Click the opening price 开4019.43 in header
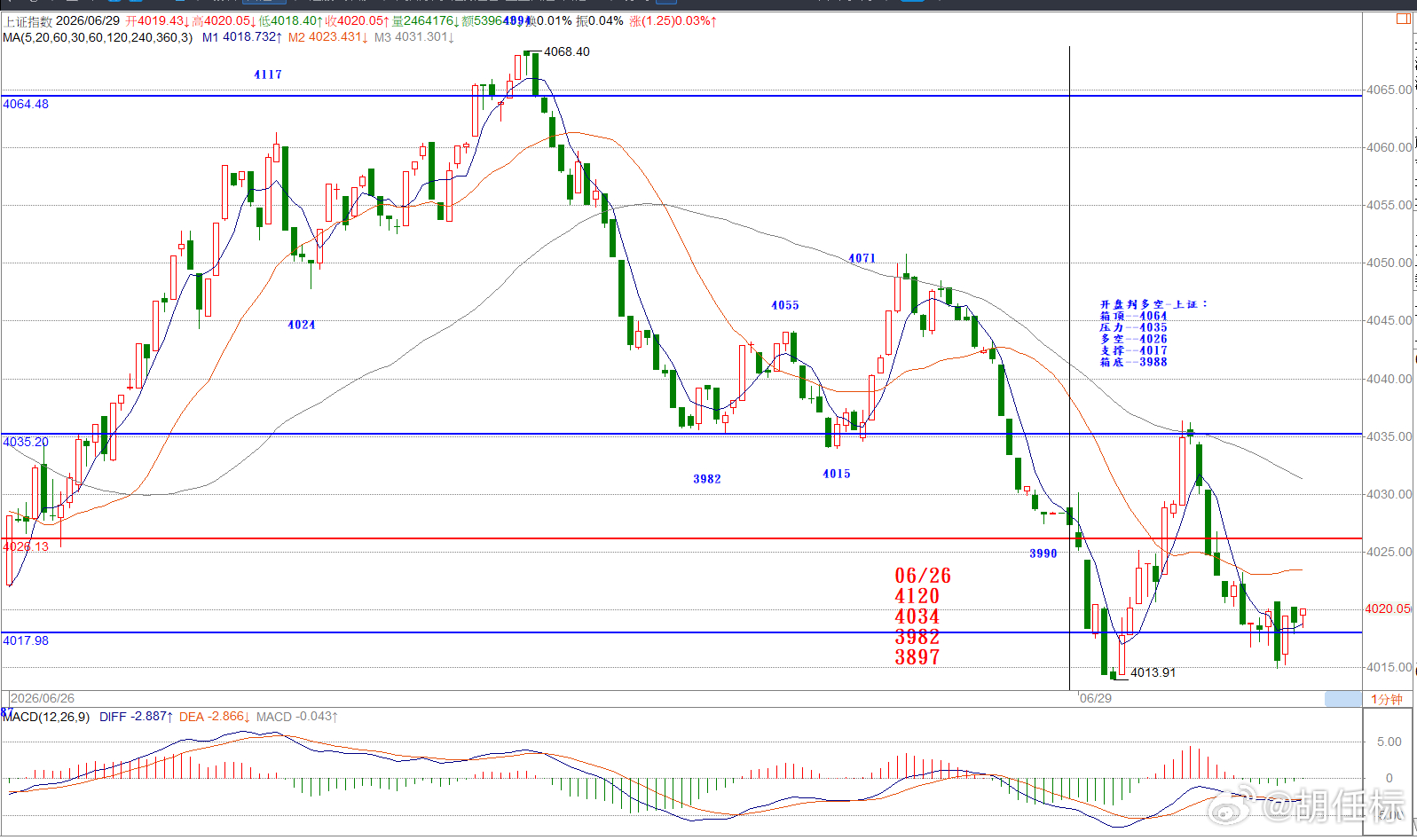The image size is (1417, 840). pyautogui.click(x=158, y=20)
